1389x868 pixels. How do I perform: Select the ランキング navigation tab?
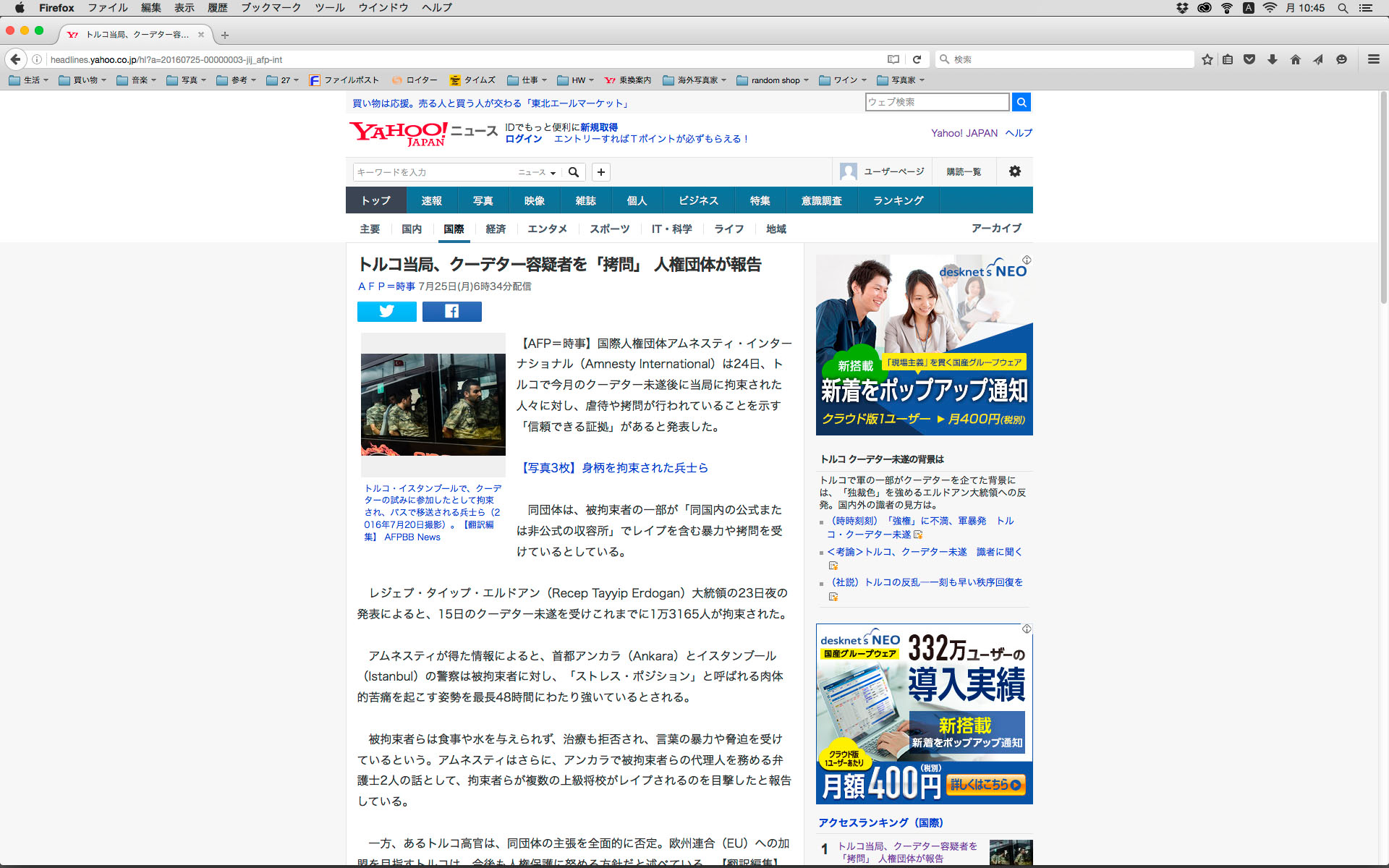[898, 200]
